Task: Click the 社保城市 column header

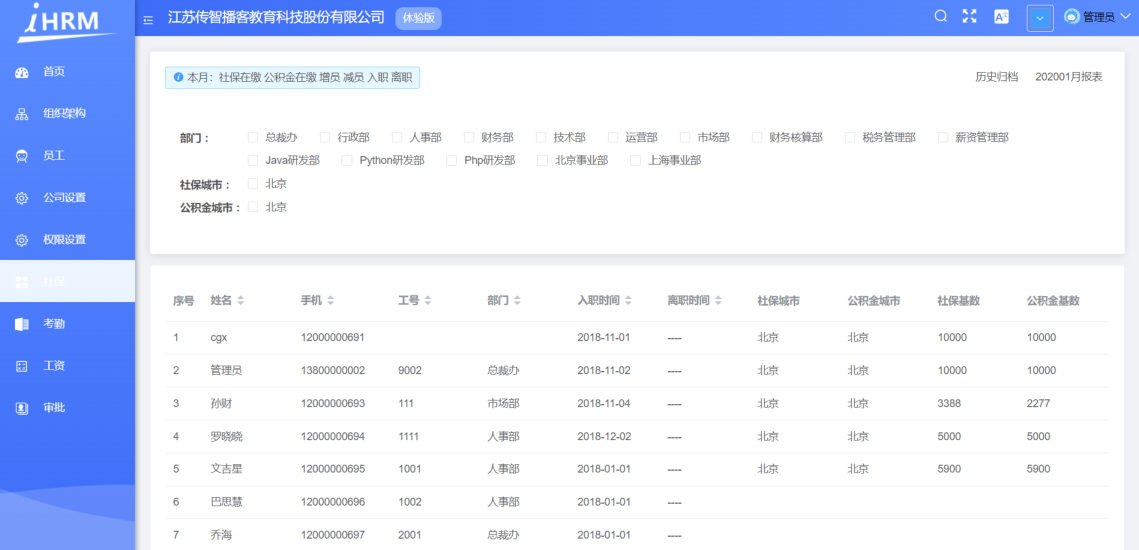Action: [779, 300]
